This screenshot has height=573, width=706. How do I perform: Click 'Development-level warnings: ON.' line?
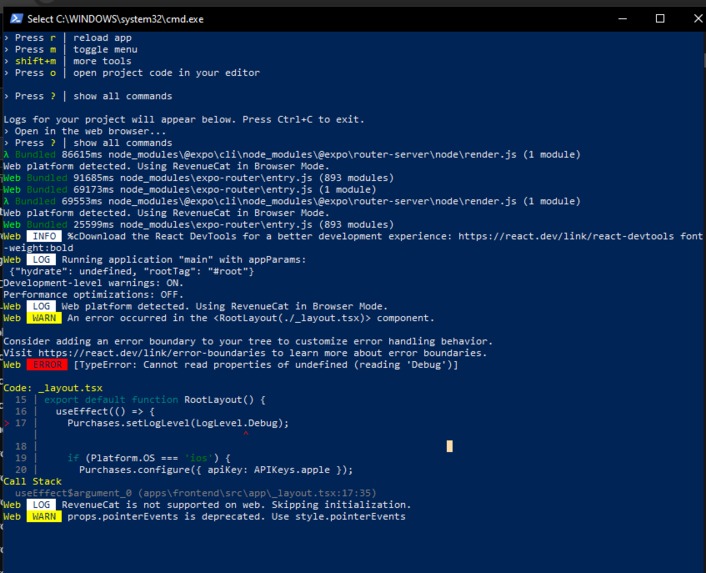pos(94,283)
